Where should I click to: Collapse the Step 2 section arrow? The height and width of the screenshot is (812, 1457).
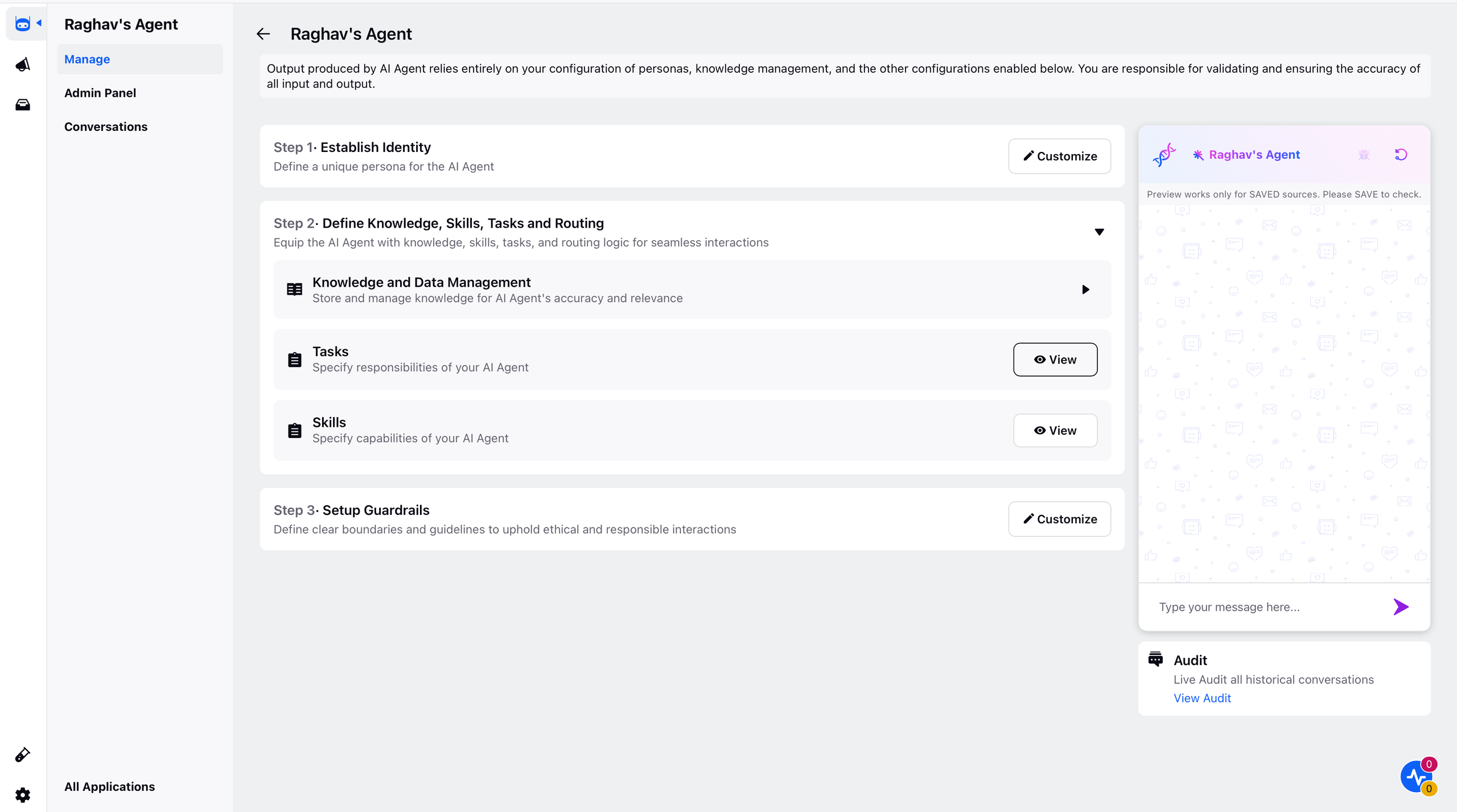pyautogui.click(x=1099, y=232)
